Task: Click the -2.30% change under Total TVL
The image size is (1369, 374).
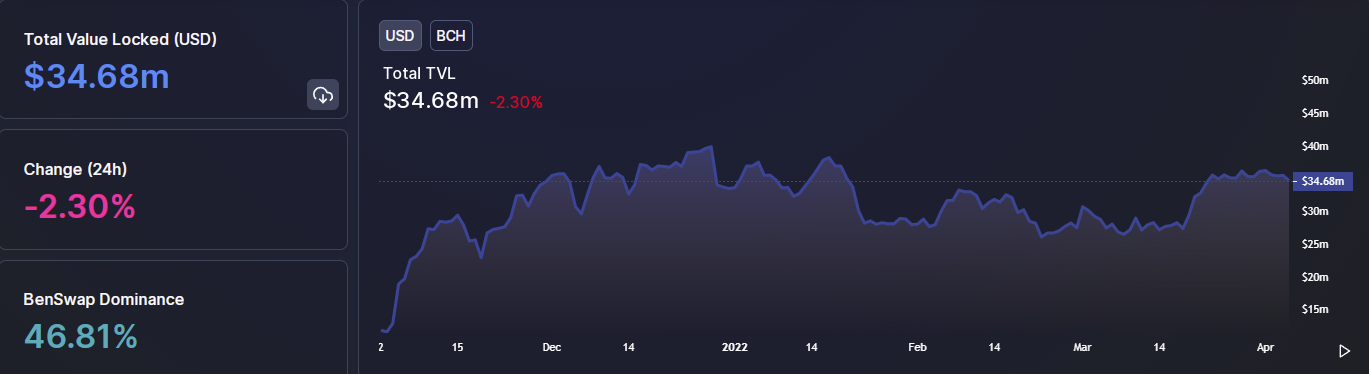Action: 516,102
